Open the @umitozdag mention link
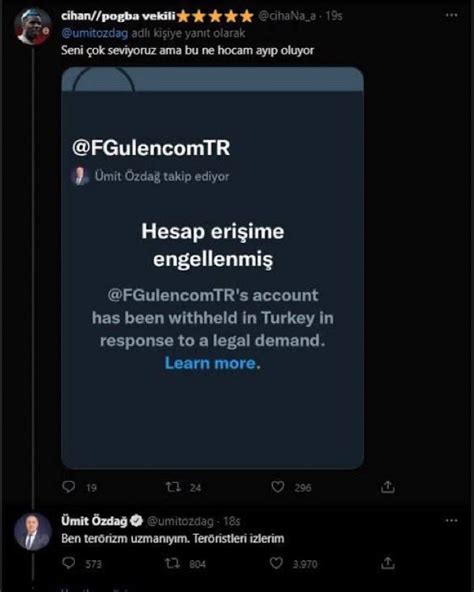Image resolution: width=474 pixels, height=592 pixels. coord(94,33)
